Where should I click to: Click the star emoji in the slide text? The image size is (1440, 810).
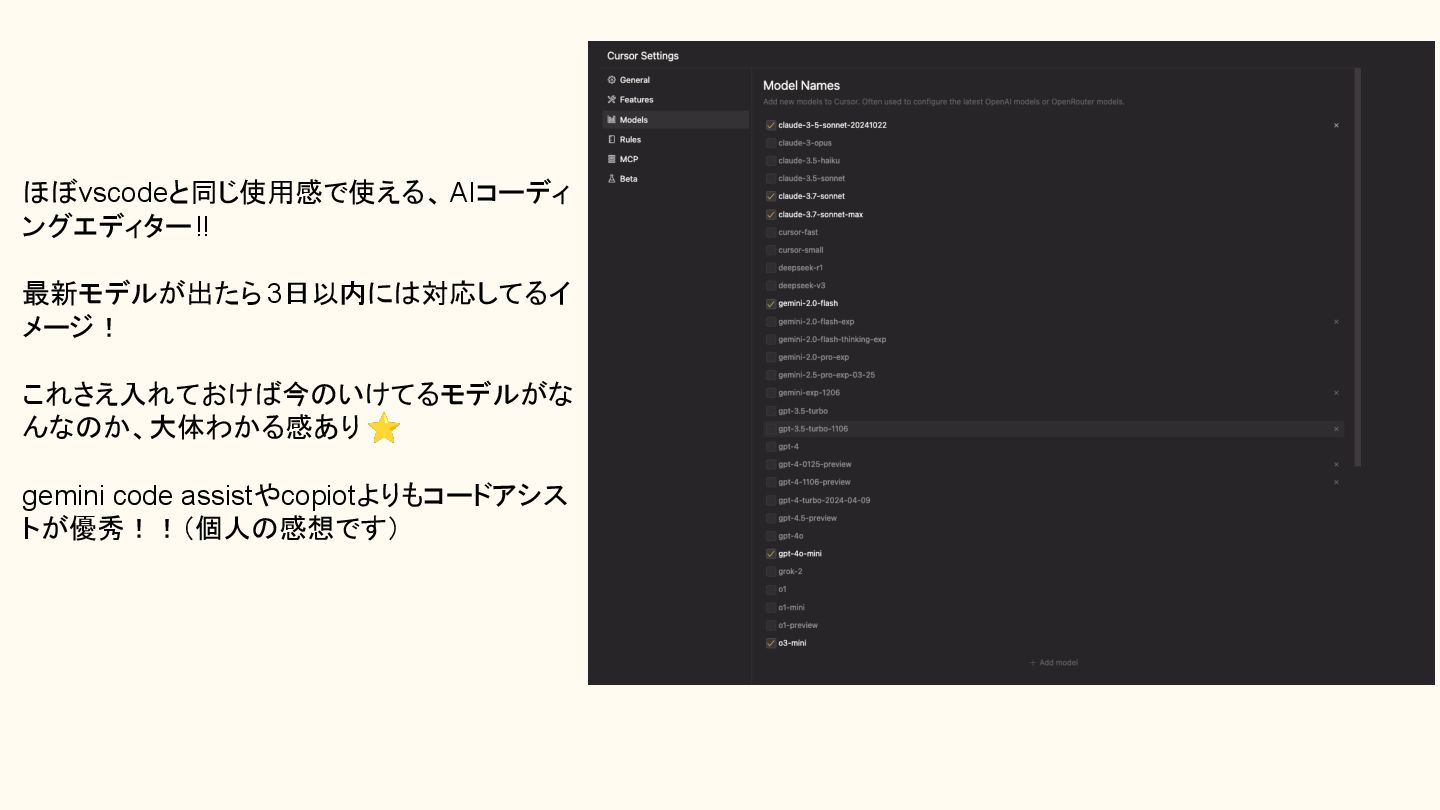point(384,428)
